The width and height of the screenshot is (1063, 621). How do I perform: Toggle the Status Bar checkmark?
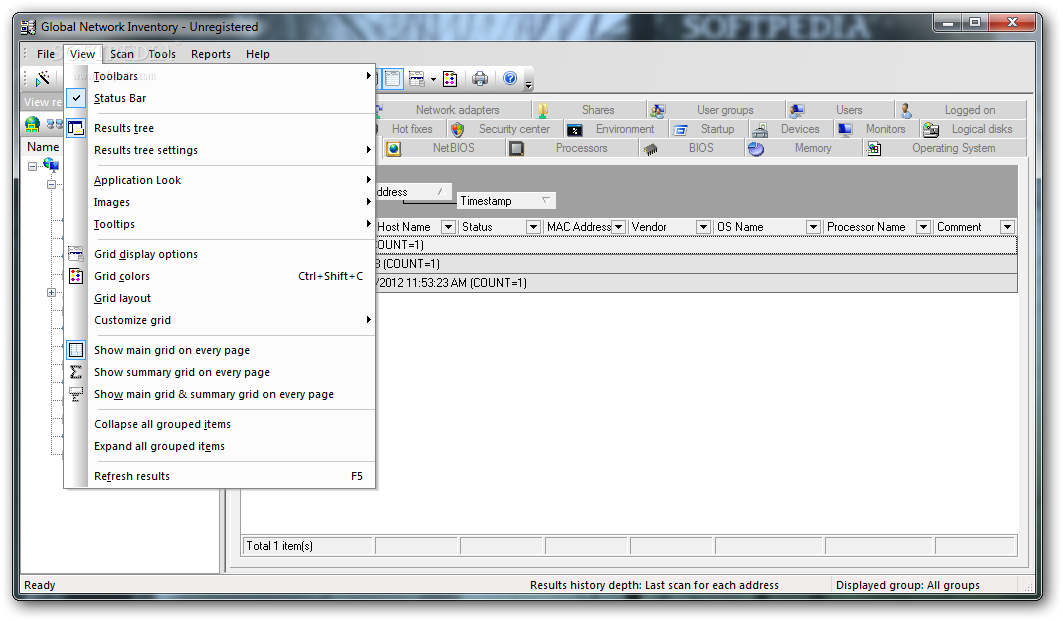pos(76,98)
